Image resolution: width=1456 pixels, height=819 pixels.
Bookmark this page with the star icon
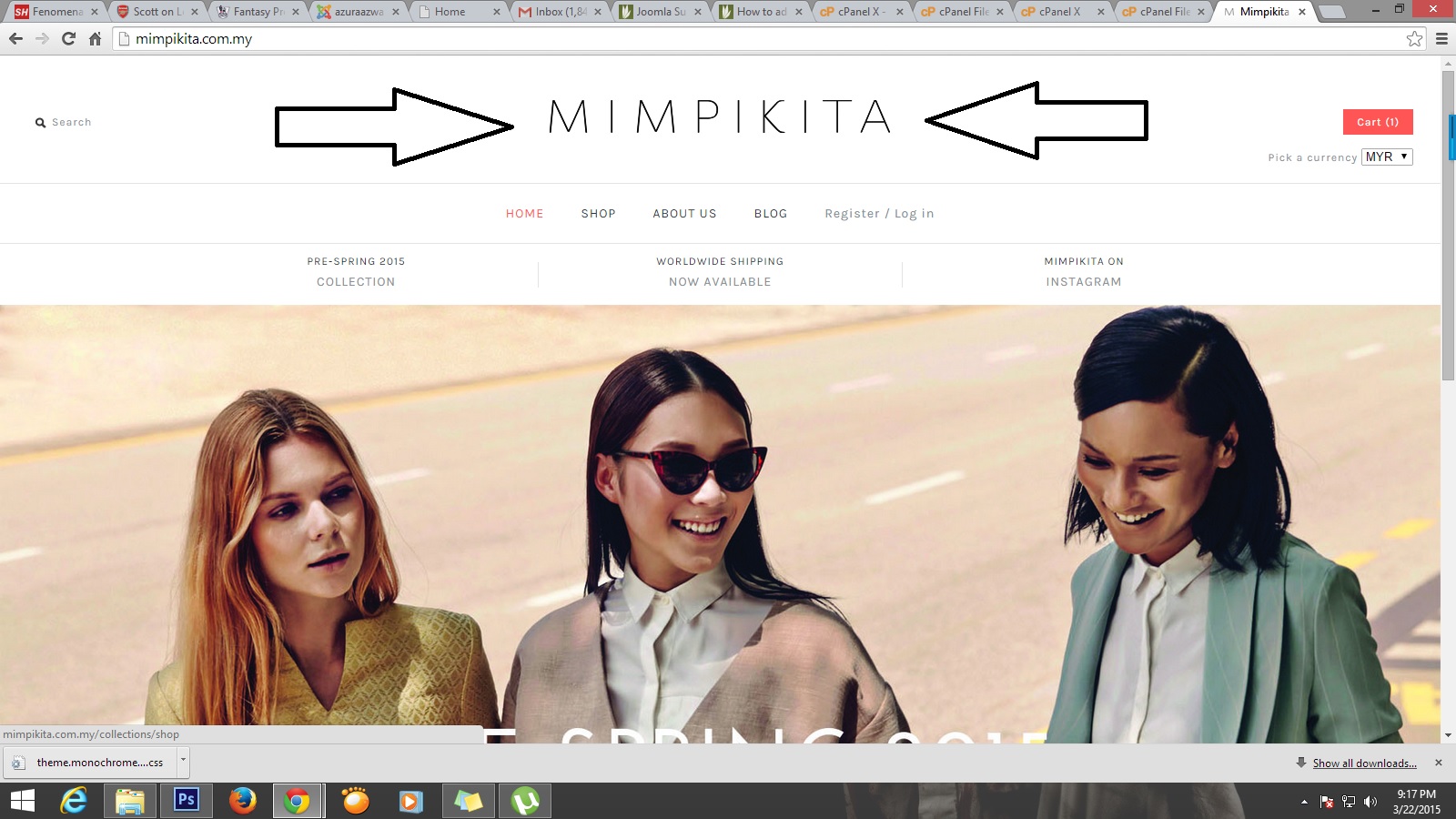pos(1414,38)
